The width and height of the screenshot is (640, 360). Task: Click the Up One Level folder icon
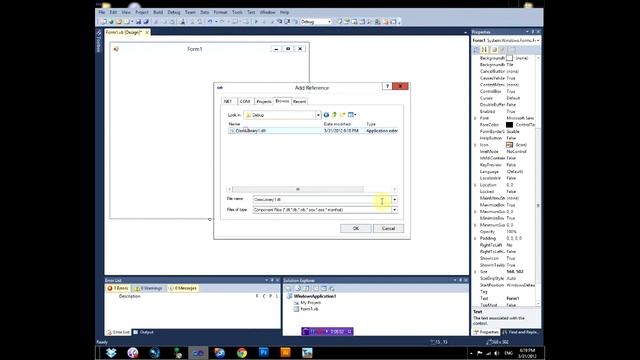pyautogui.click(x=334, y=115)
